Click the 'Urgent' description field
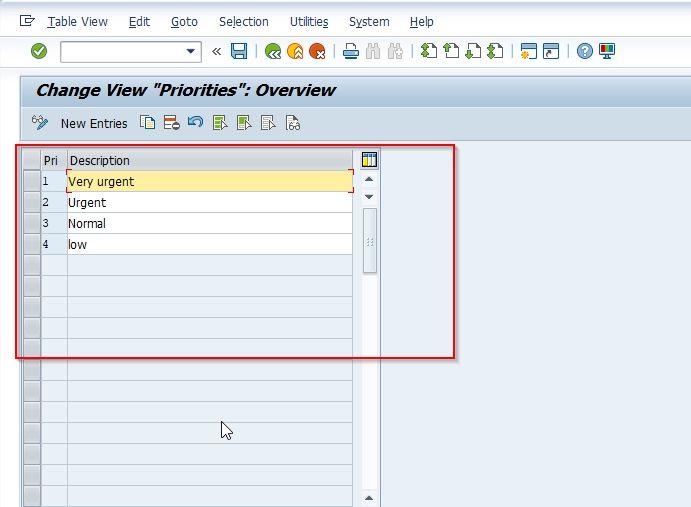Image resolution: width=691 pixels, height=507 pixels. pyautogui.click(x=210, y=202)
